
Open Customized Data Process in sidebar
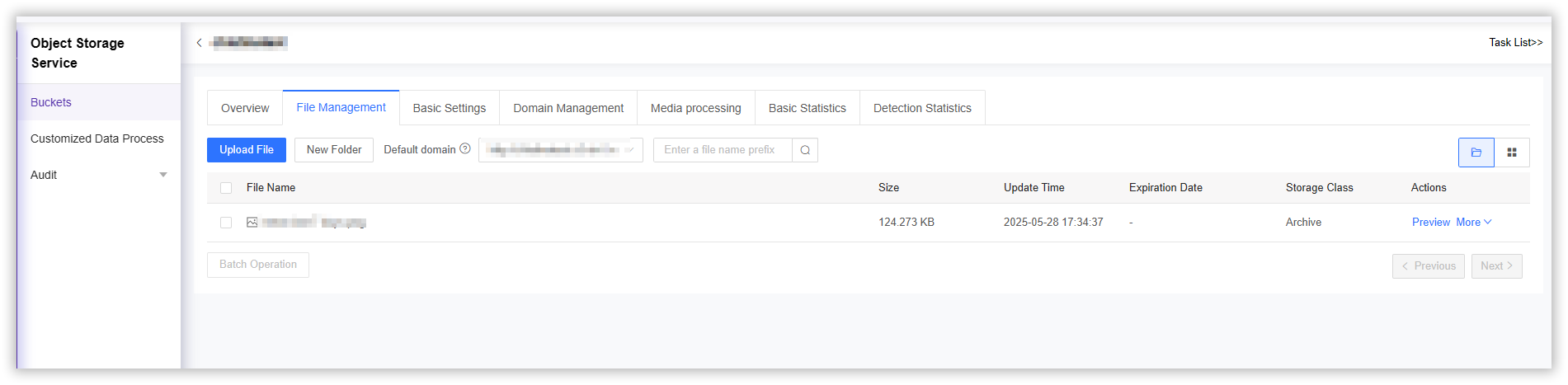[97, 139]
